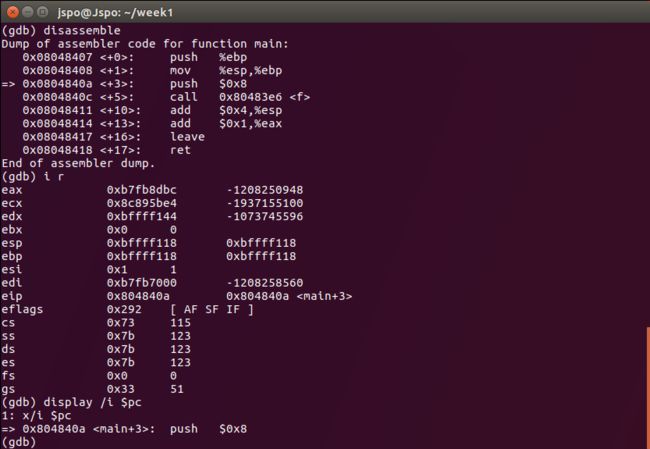Image resolution: width=650 pixels, height=449 pixels.
Task: Minimize the terminal window
Action: (x=27, y=12)
